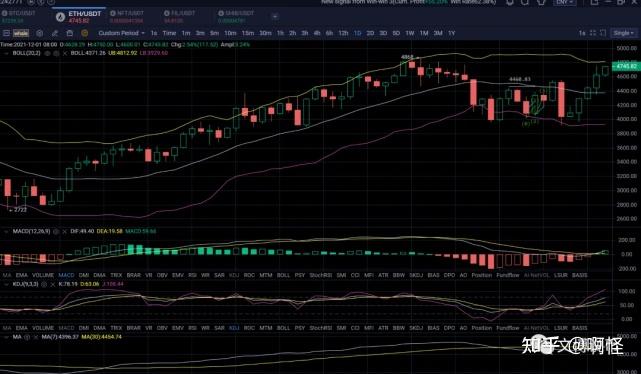Viewport: 641px width, 374px height.
Task: Select StochRSI in row under MACD chart
Action: coord(320,275)
